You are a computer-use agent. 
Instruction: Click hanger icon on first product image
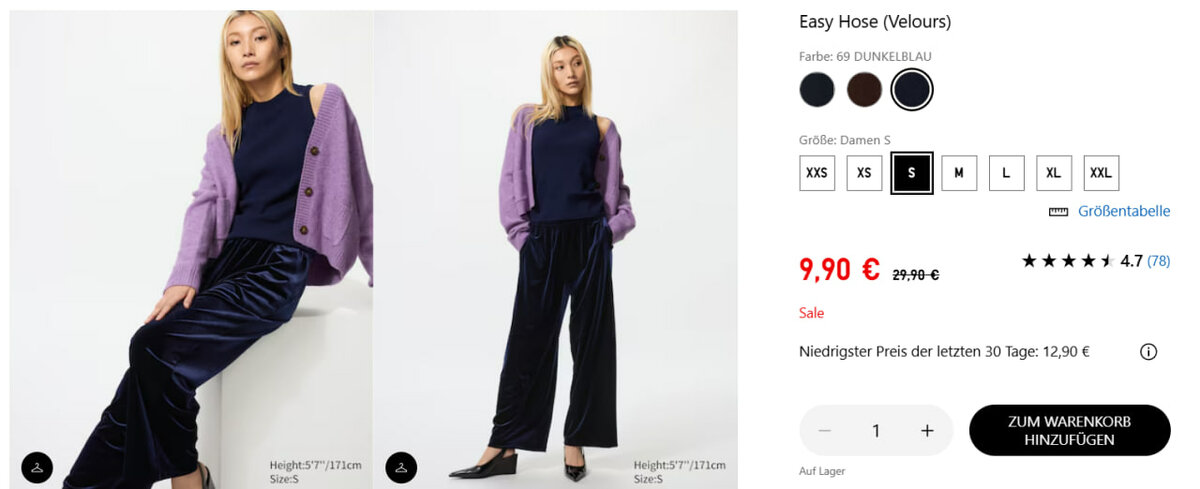(x=37, y=467)
